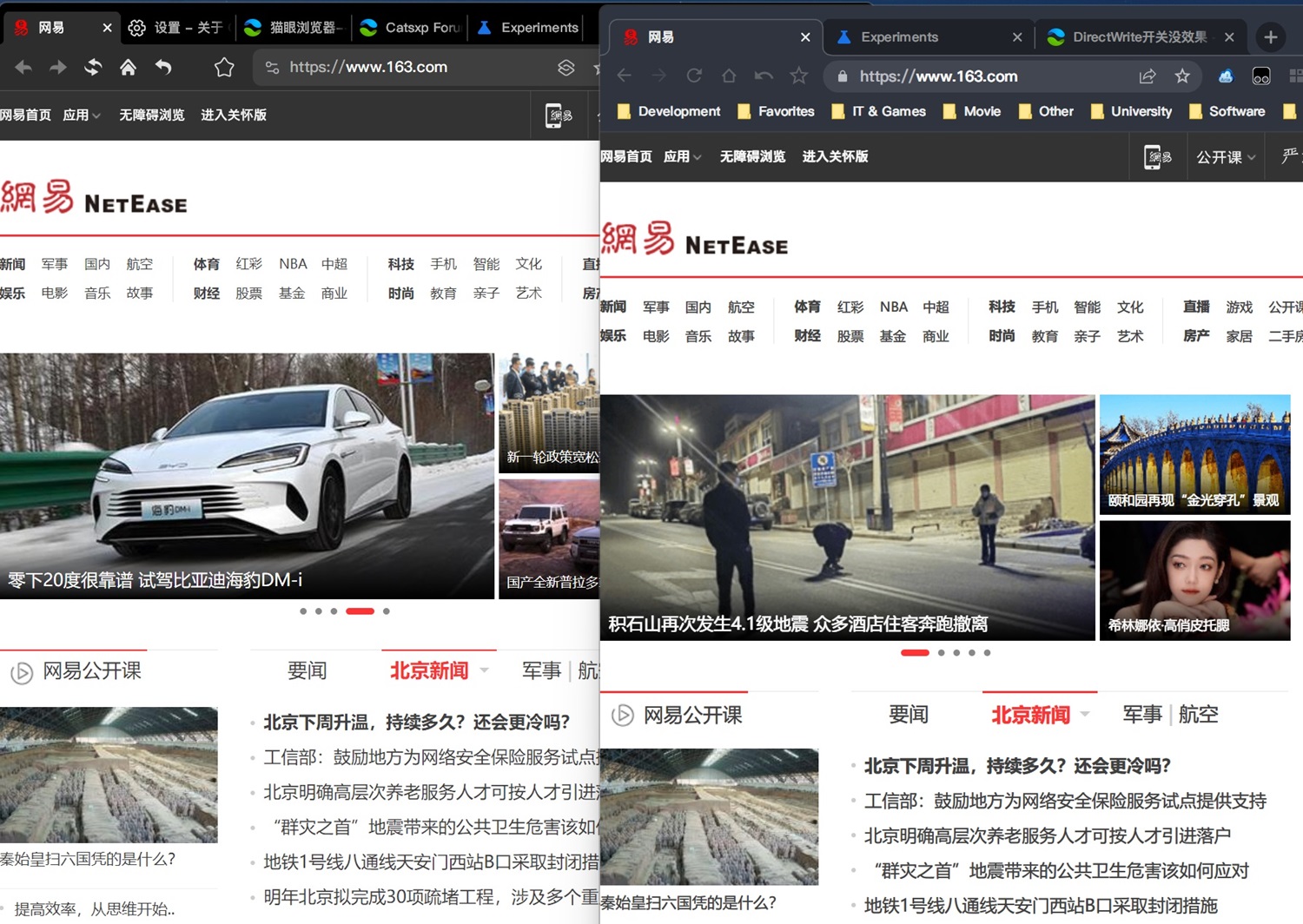Open new tab with plus button in right window
This screenshot has width=1303, height=924.
[x=1271, y=37]
